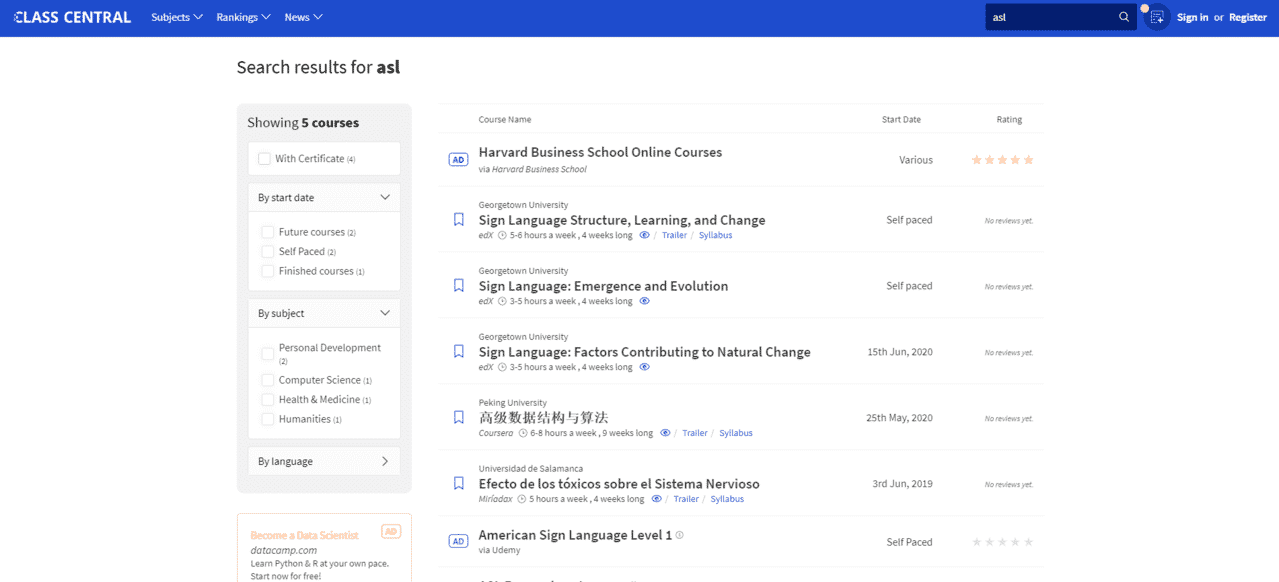The height and width of the screenshot is (582, 1279).
Task: Bookmark Sign Language: Emergence and Evolution
Action: pos(459,285)
